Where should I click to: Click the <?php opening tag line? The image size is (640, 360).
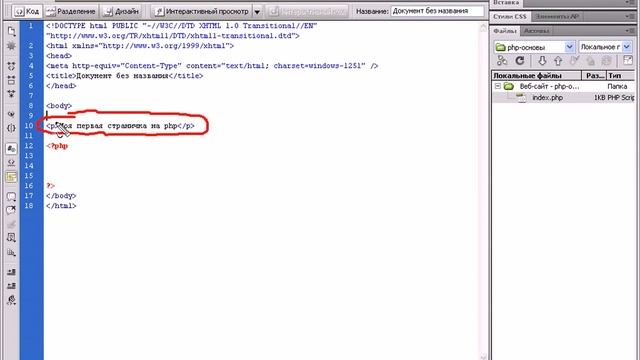(x=57, y=146)
